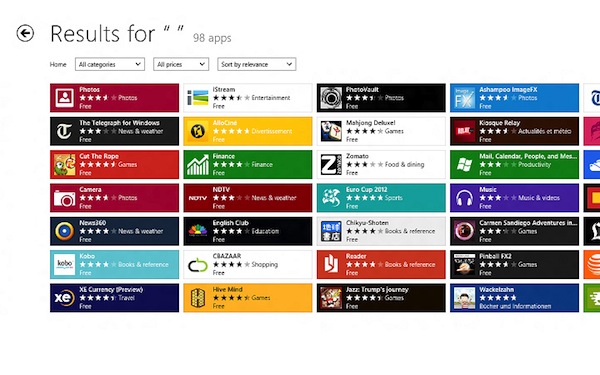The image size is (600, 375).
Task: Select the Mail, Calendar, People Windows icon
Action: (x=464, y=165)
